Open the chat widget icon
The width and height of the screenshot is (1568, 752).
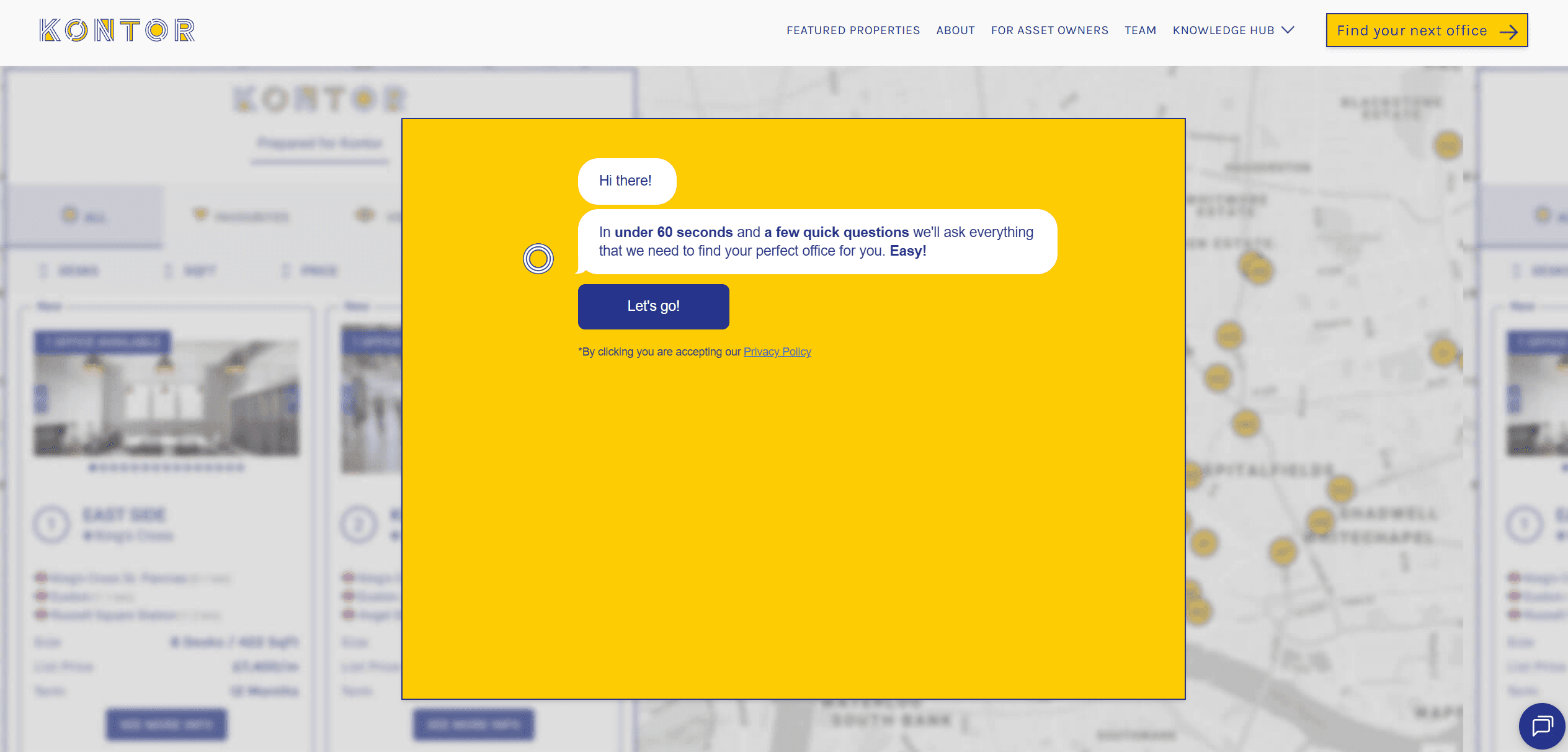point(1541,725)
